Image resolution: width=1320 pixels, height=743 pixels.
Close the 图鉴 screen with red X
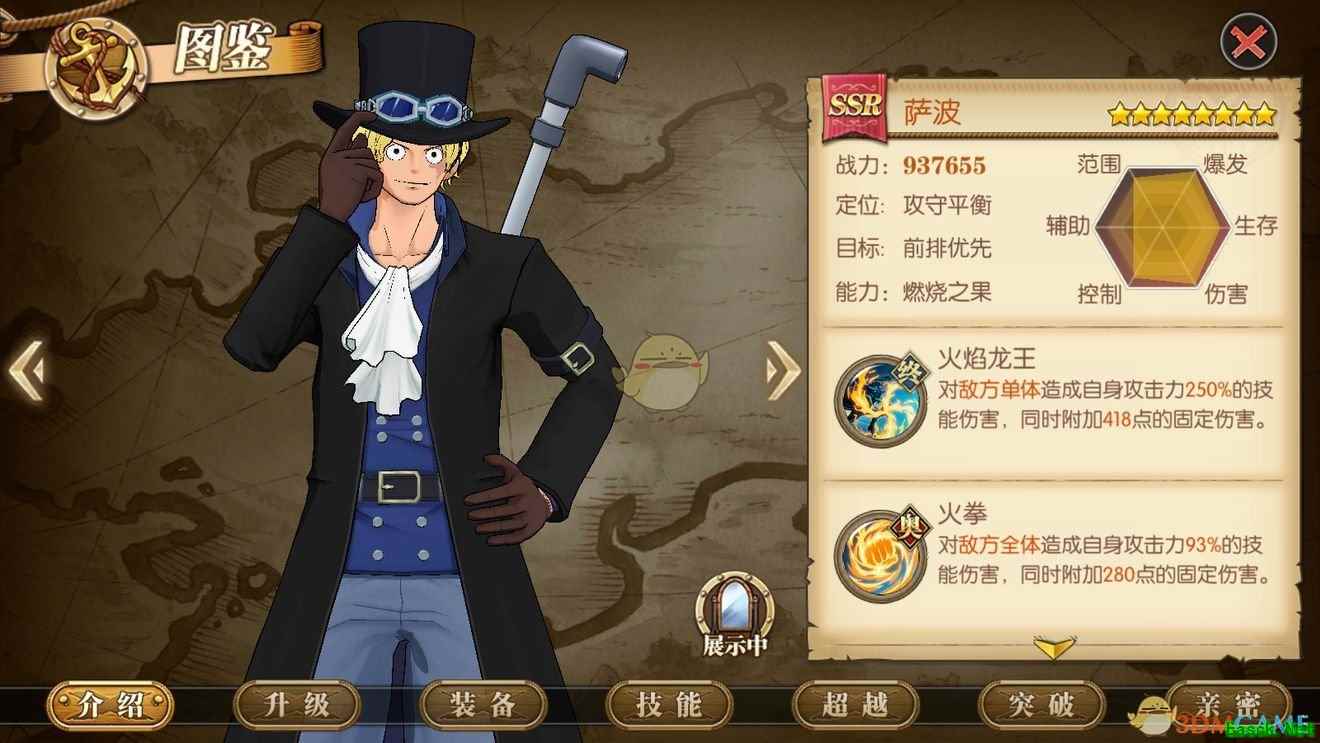point(1248,42)
